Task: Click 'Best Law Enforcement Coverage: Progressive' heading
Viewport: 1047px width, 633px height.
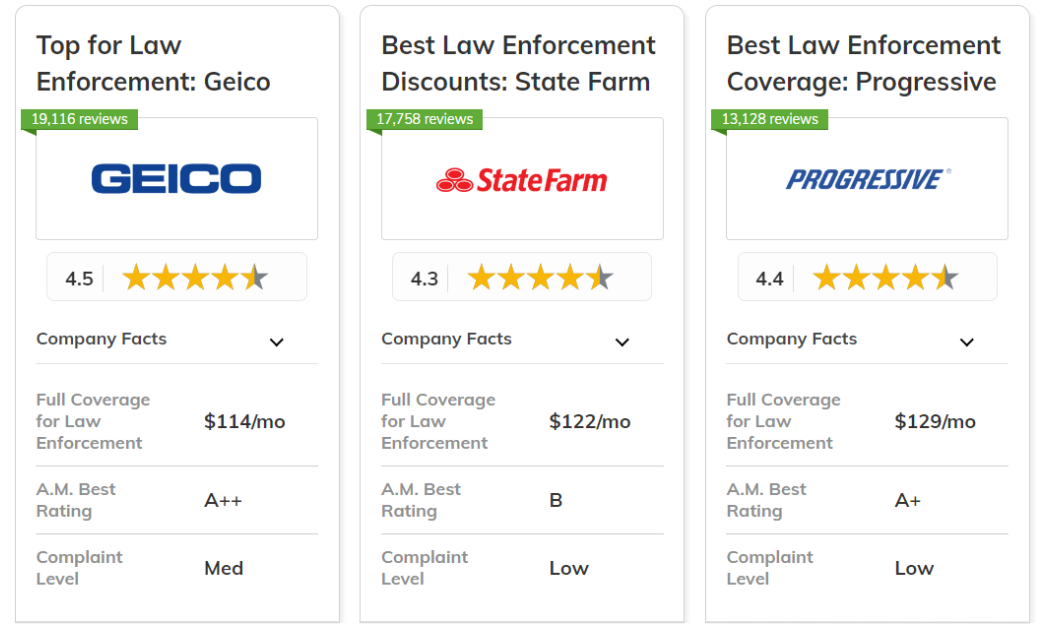Action: tap(863, 63)
